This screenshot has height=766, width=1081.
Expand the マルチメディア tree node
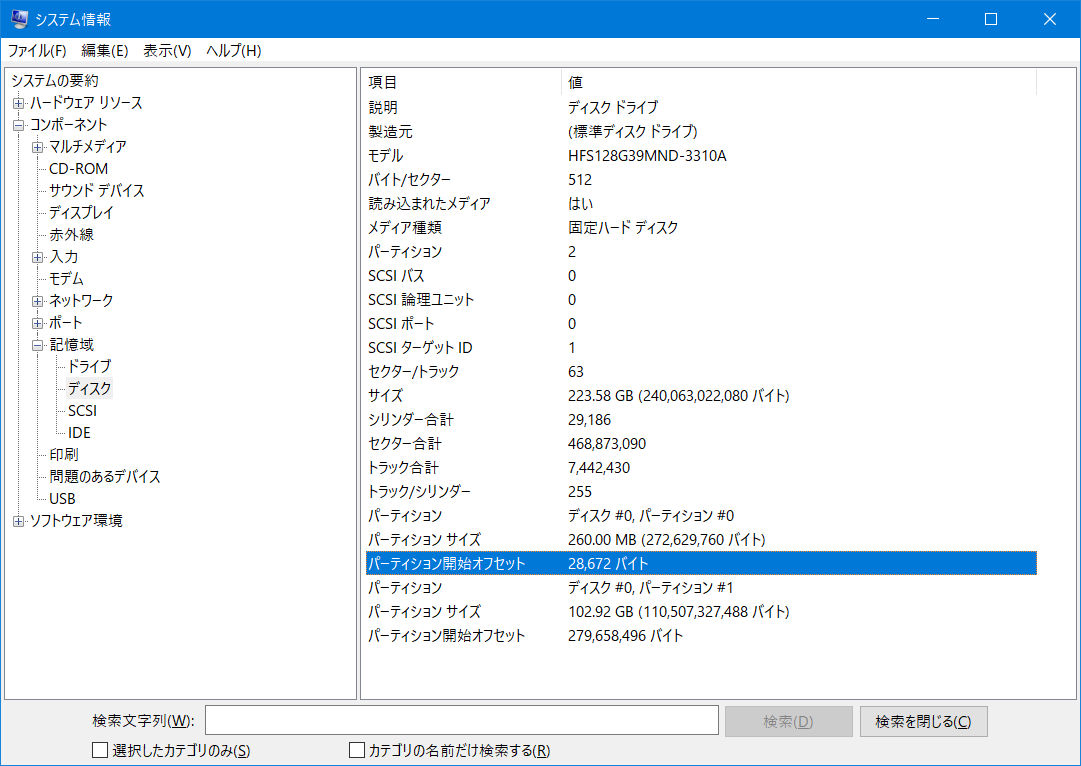click(37, 147)
